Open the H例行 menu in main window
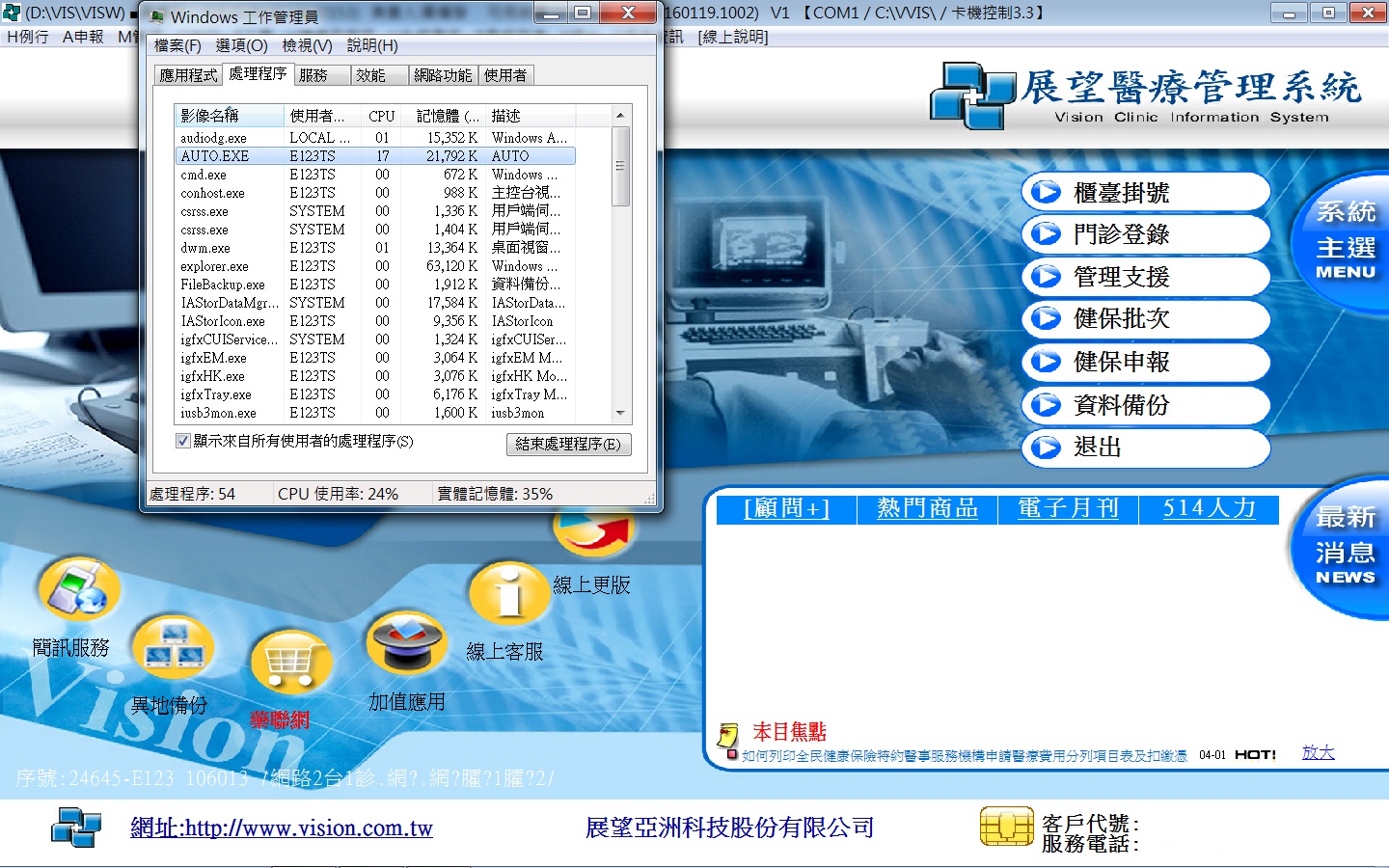The height and width of the screenshot is (868, 1389). 28,37
